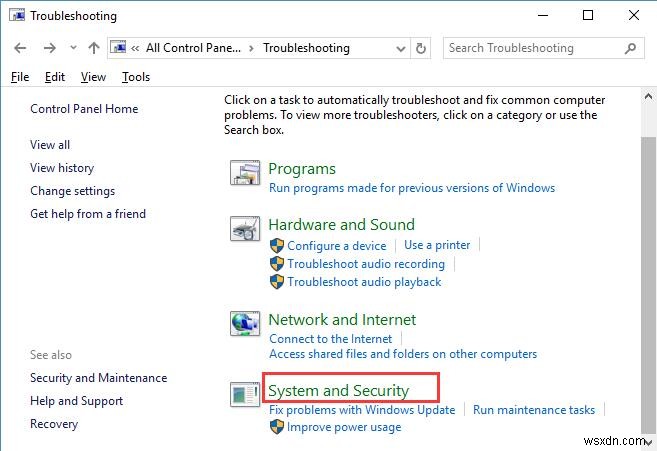Open the recent locations dropdown arrow
This screenshot has height=451, width=657.
[x=73, y=48]
